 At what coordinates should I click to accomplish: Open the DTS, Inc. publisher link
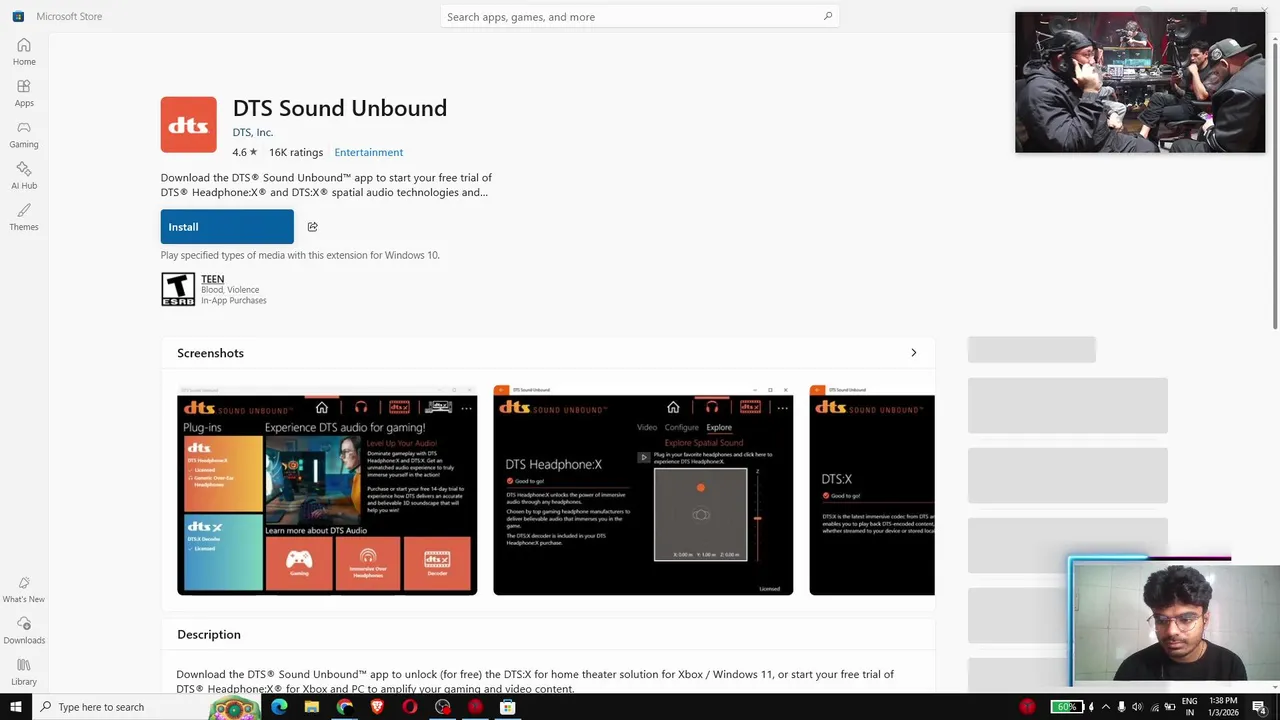253,132
